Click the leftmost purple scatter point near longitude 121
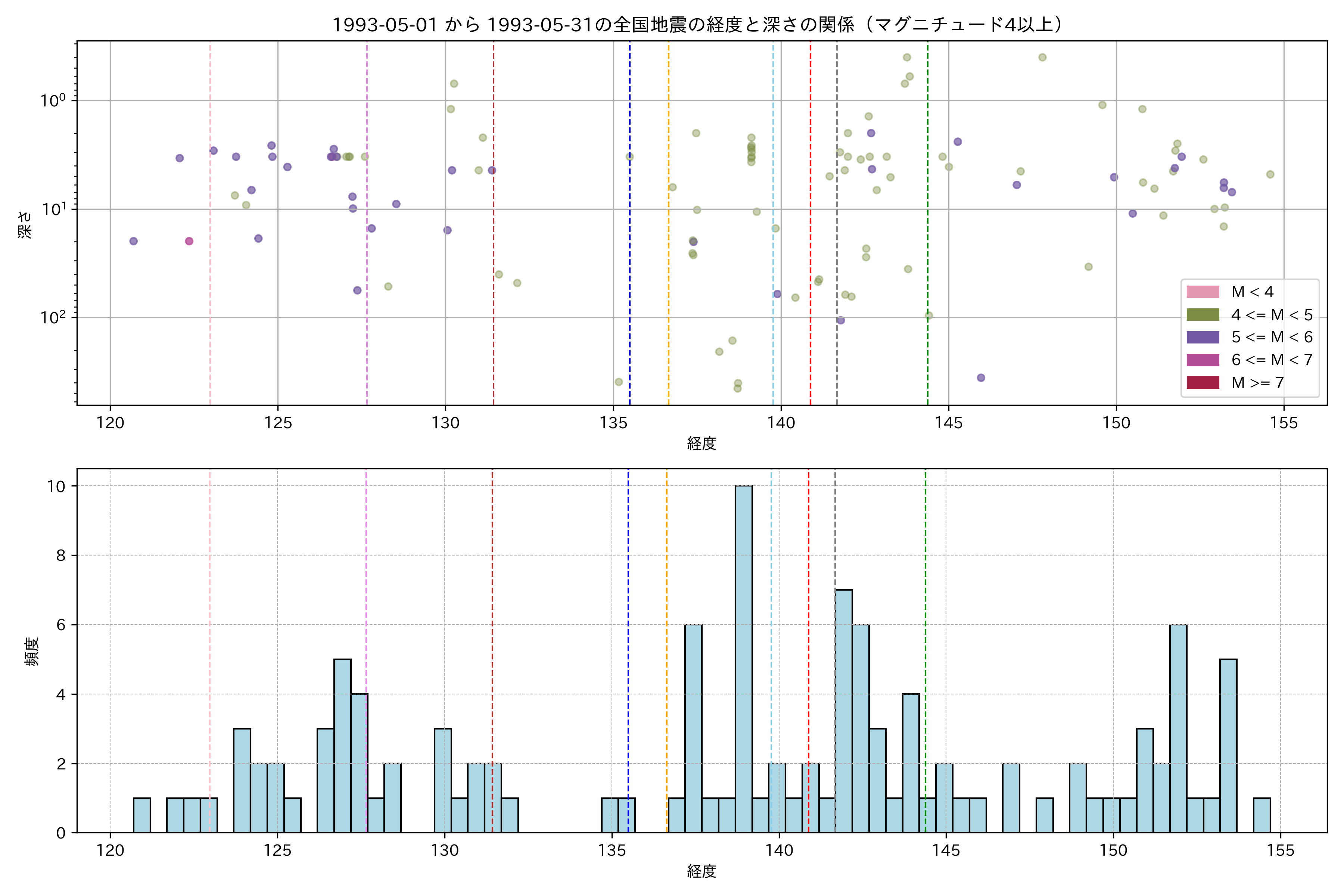 [133, 241]
